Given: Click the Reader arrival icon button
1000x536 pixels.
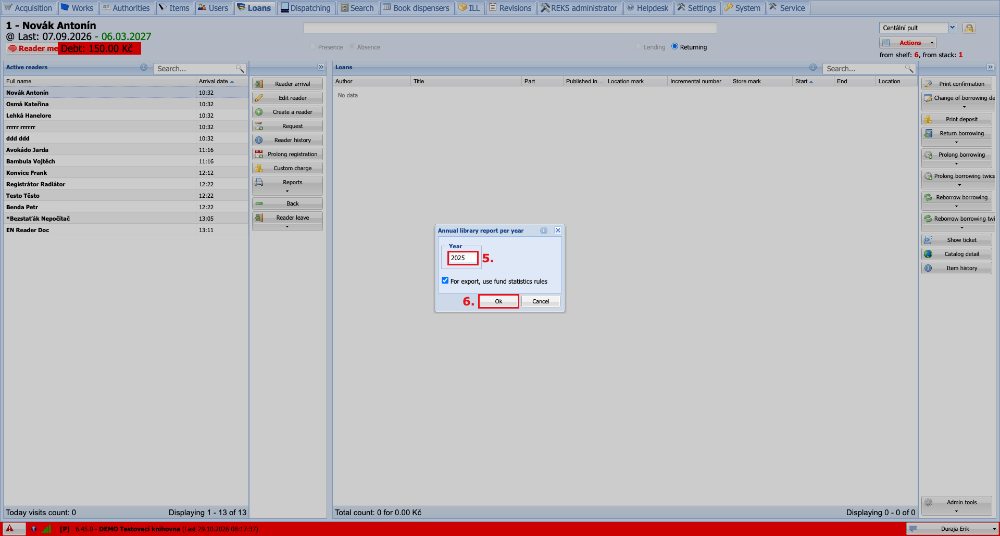Looking at the screenshot, I should (259, 84).
